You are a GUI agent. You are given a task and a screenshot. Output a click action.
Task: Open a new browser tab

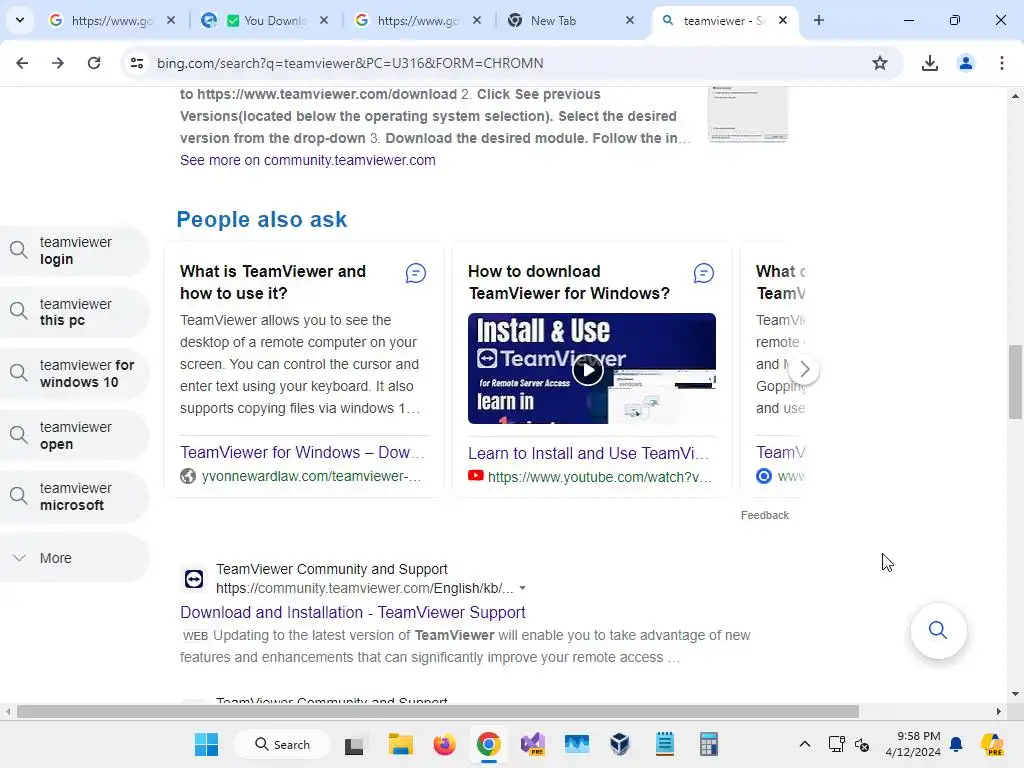coord(819,20)
